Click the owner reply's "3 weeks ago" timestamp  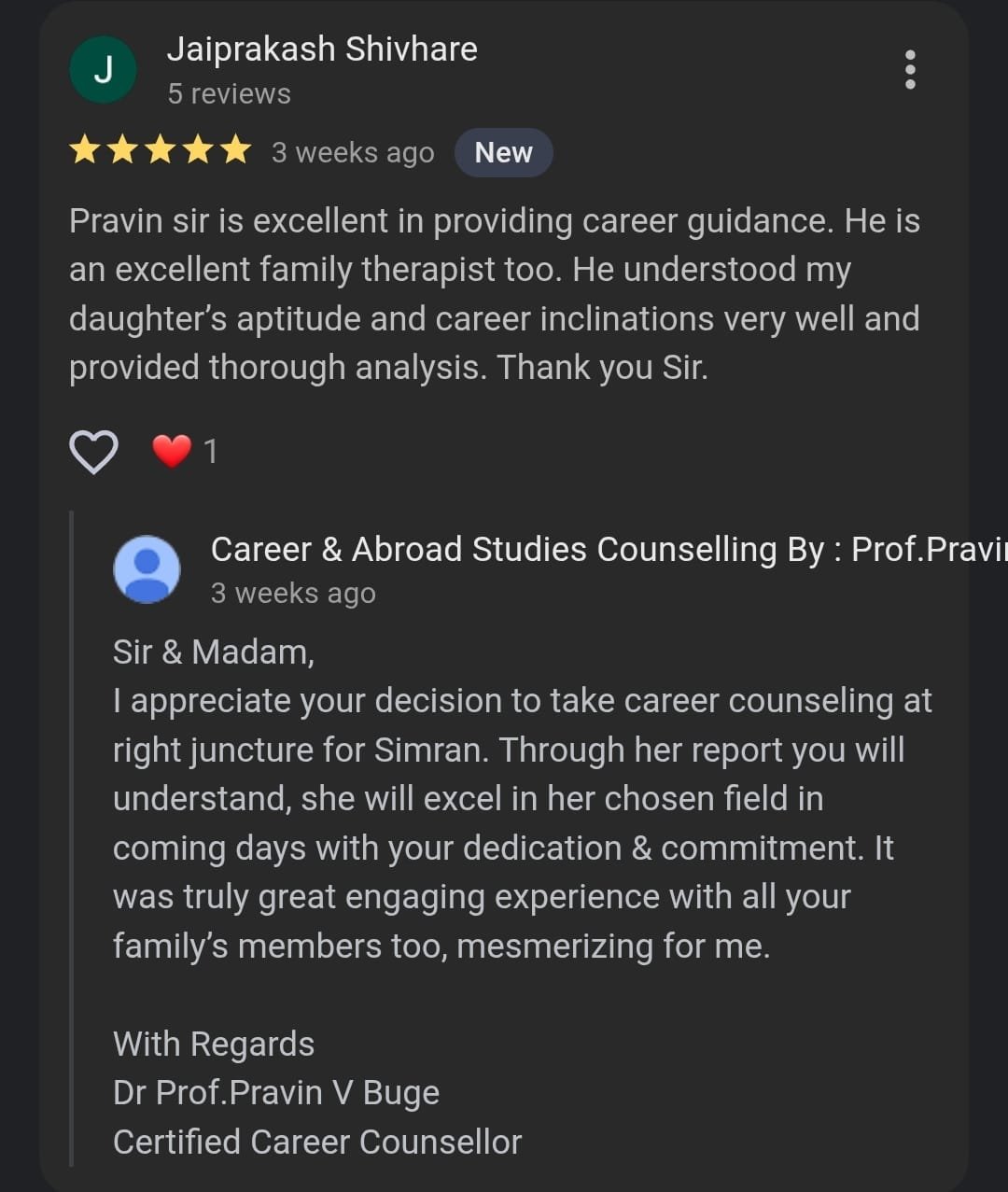click(293, 594)
